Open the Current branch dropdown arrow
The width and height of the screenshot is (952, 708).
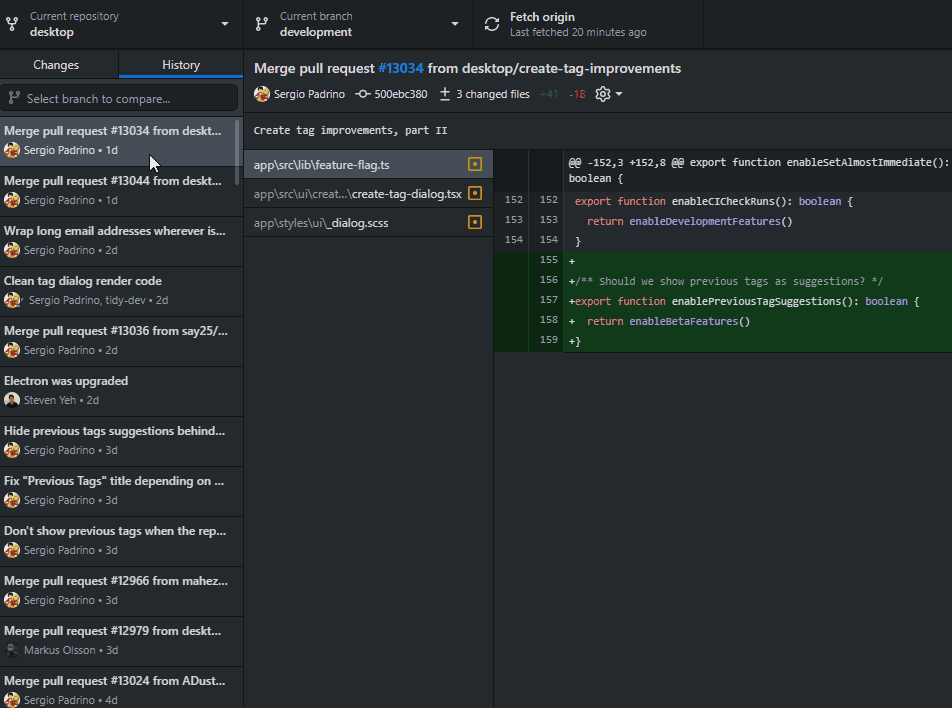(x=455, y=24)
